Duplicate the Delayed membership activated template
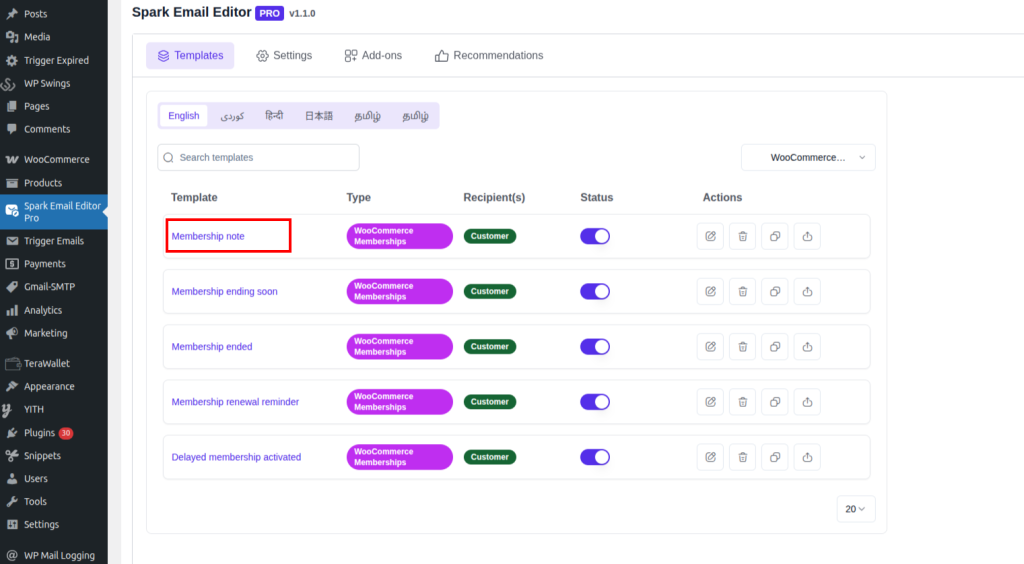The height and width of the screenshot is (564, 1024). pyautogui.click(x=775, y=457)
